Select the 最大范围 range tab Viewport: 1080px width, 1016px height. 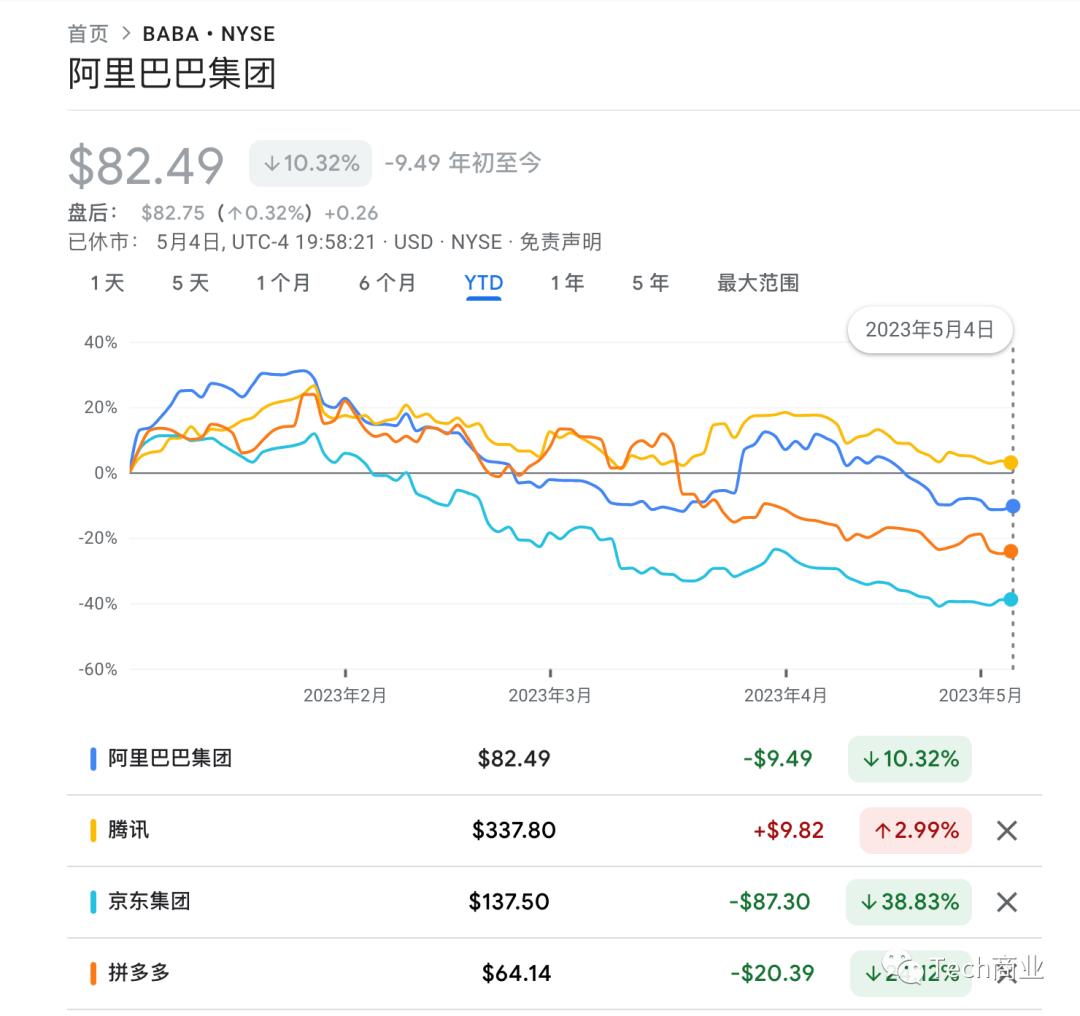[758, 282]
